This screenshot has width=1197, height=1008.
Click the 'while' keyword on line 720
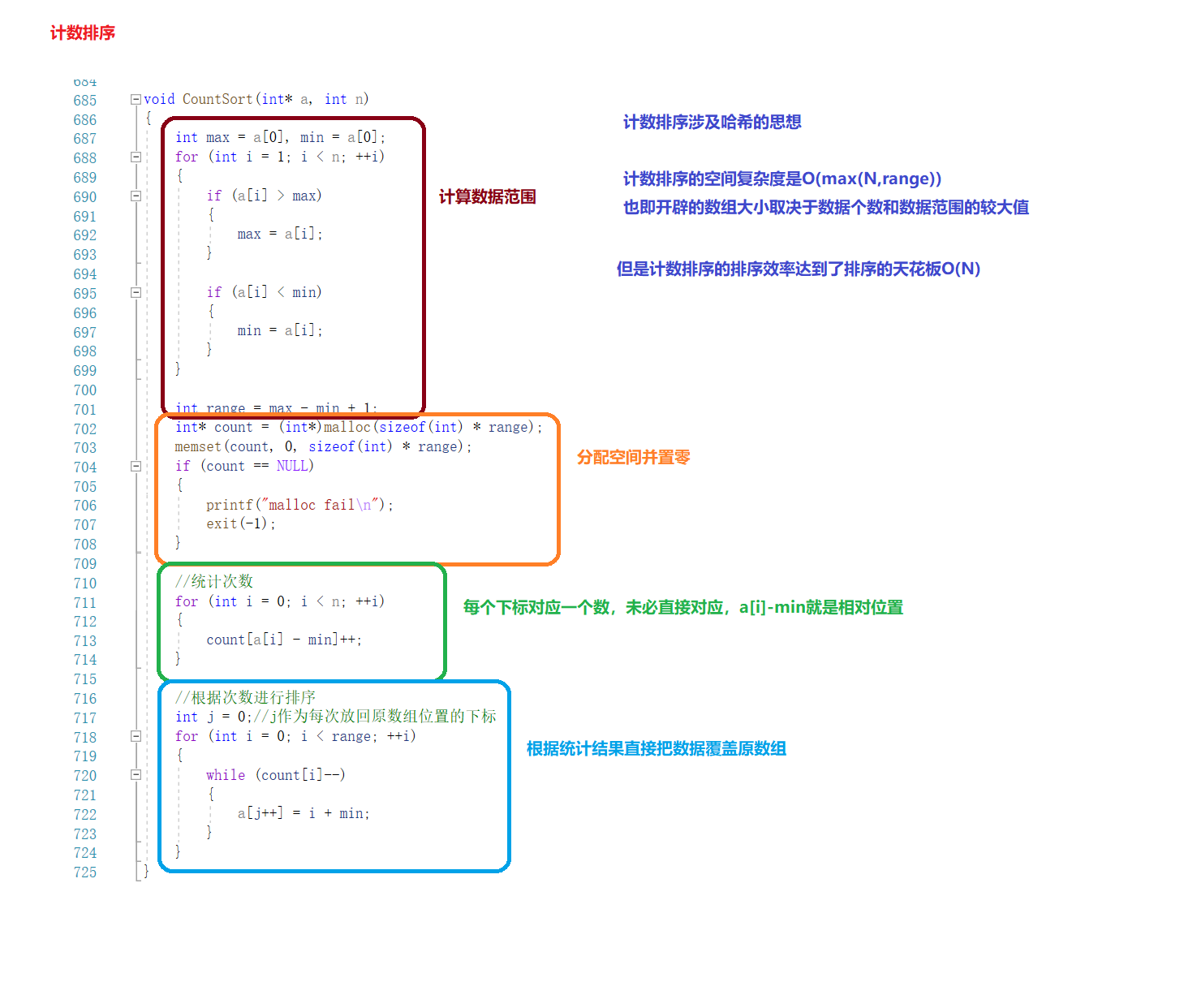pos(226,775)
